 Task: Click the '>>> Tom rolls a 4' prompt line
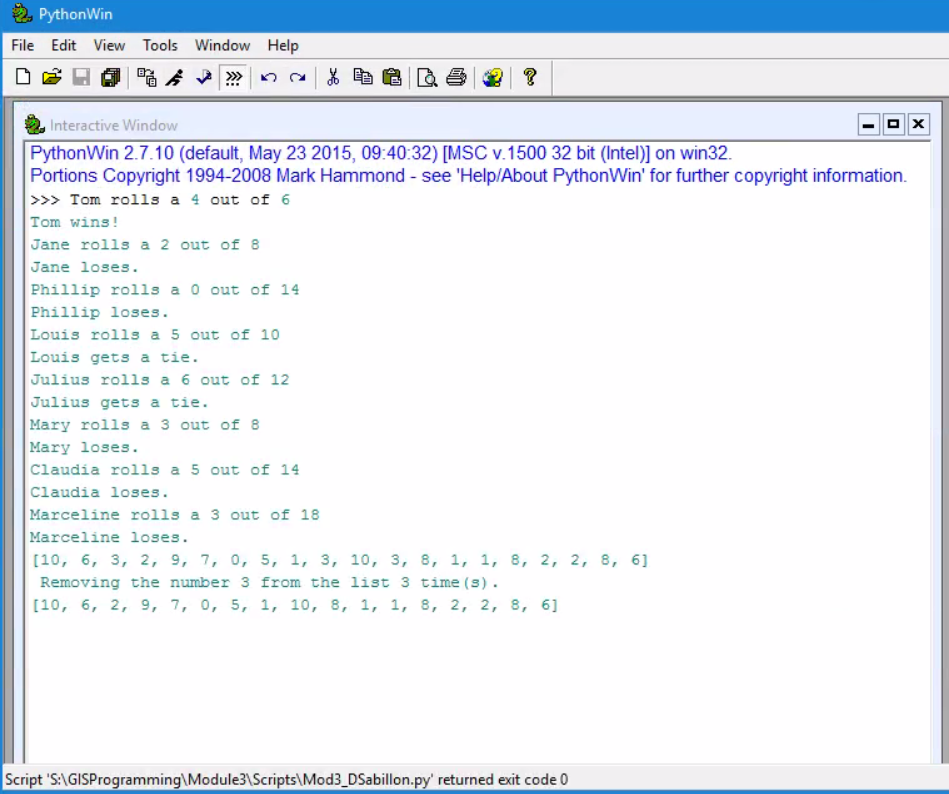tap(160, 200)
